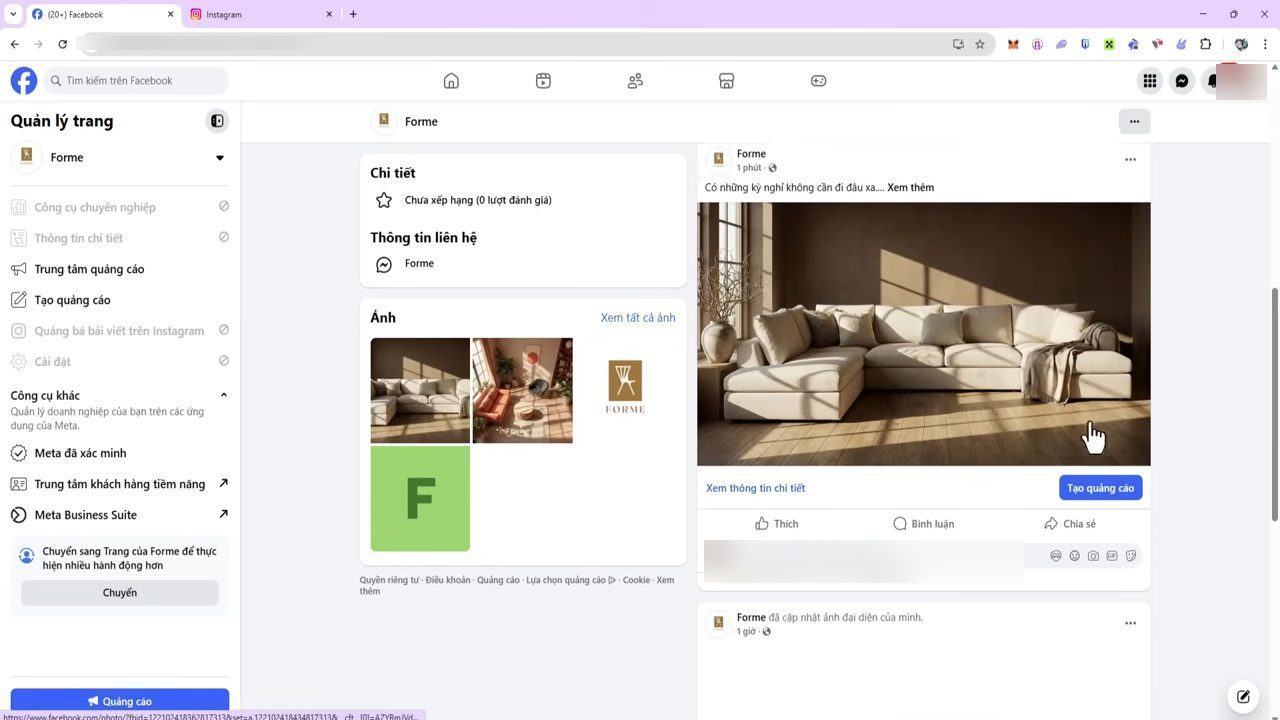Open the orange chair room thumbnail
The height and width of the screenshot is (720, 1280).
click(x=522, y=390)
